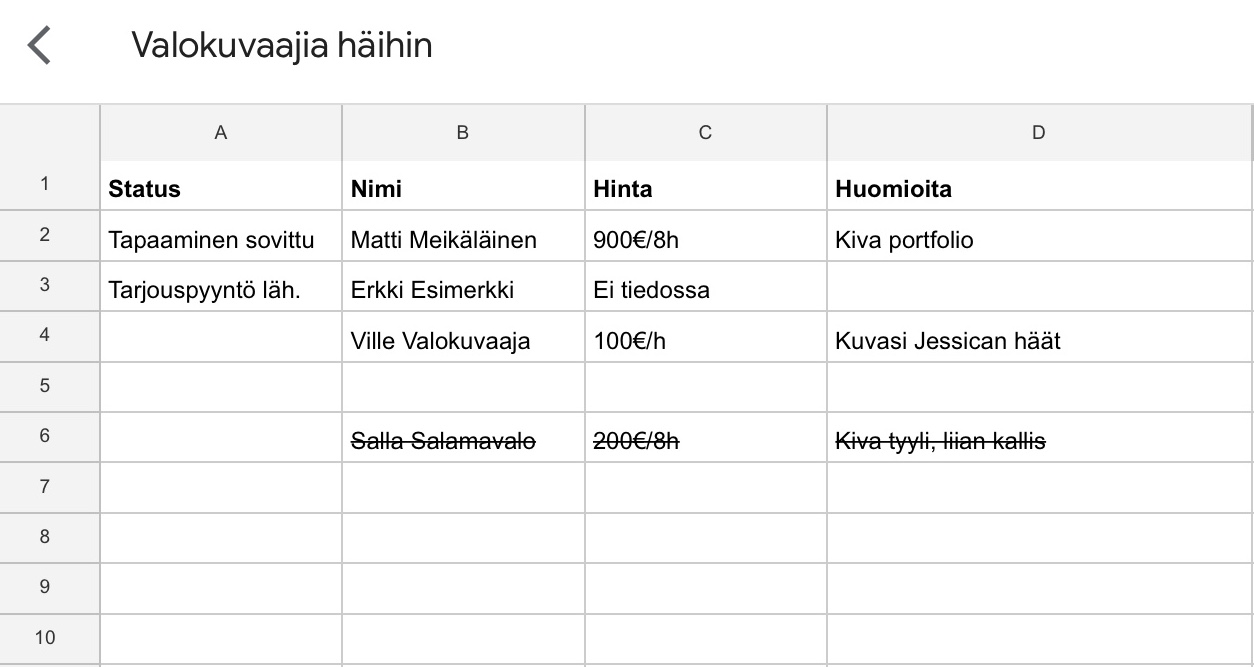Select the Hinta header cell
Image resolution: width=1254 pixels, height=667 pixels.
[x=705, y=189]
